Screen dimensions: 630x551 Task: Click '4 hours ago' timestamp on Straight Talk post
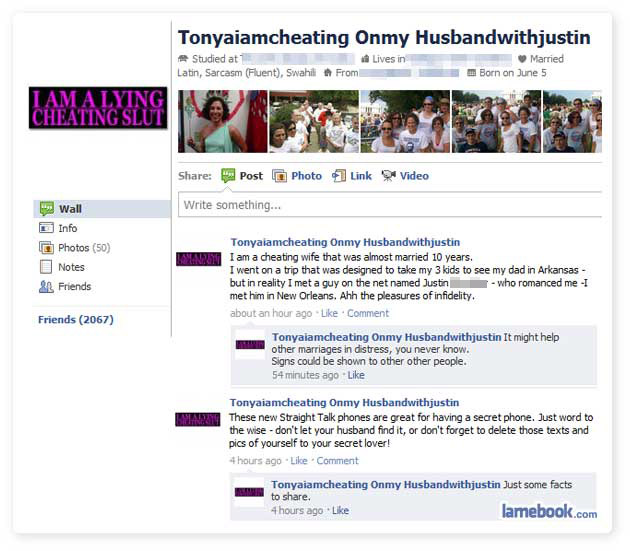click(x=255, y=461)
